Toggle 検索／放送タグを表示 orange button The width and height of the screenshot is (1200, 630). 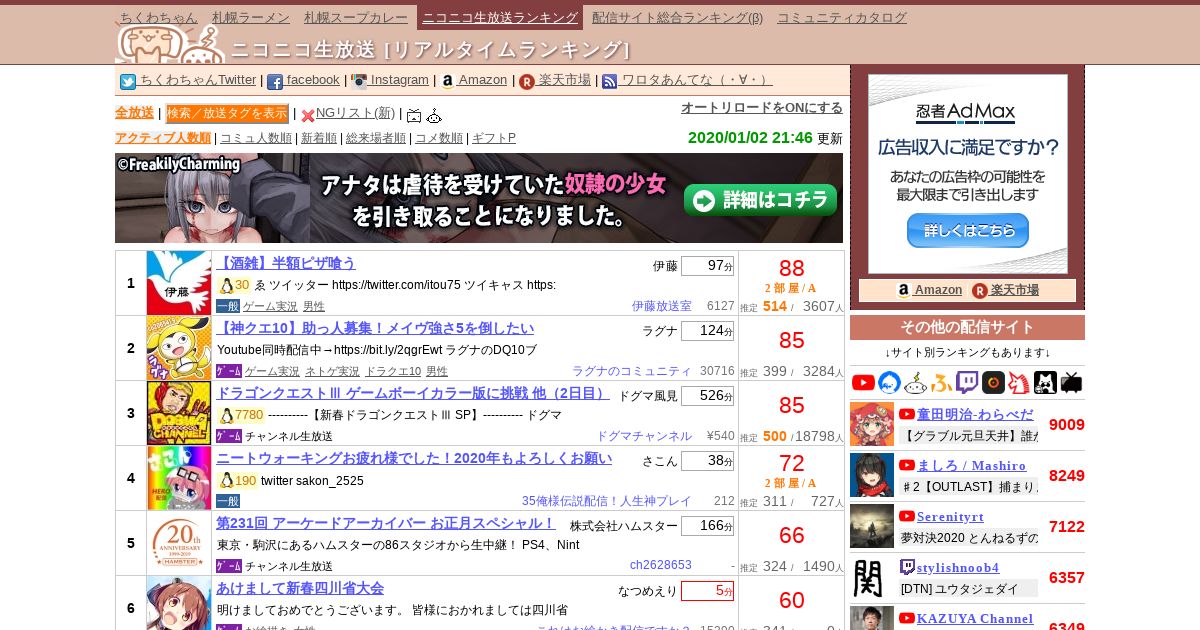point(227,114)
